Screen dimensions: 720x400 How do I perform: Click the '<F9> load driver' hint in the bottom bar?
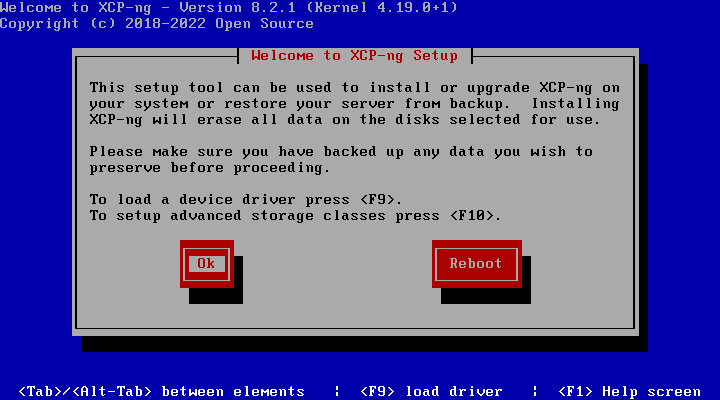pyautogui.click(x=431, y=392)
